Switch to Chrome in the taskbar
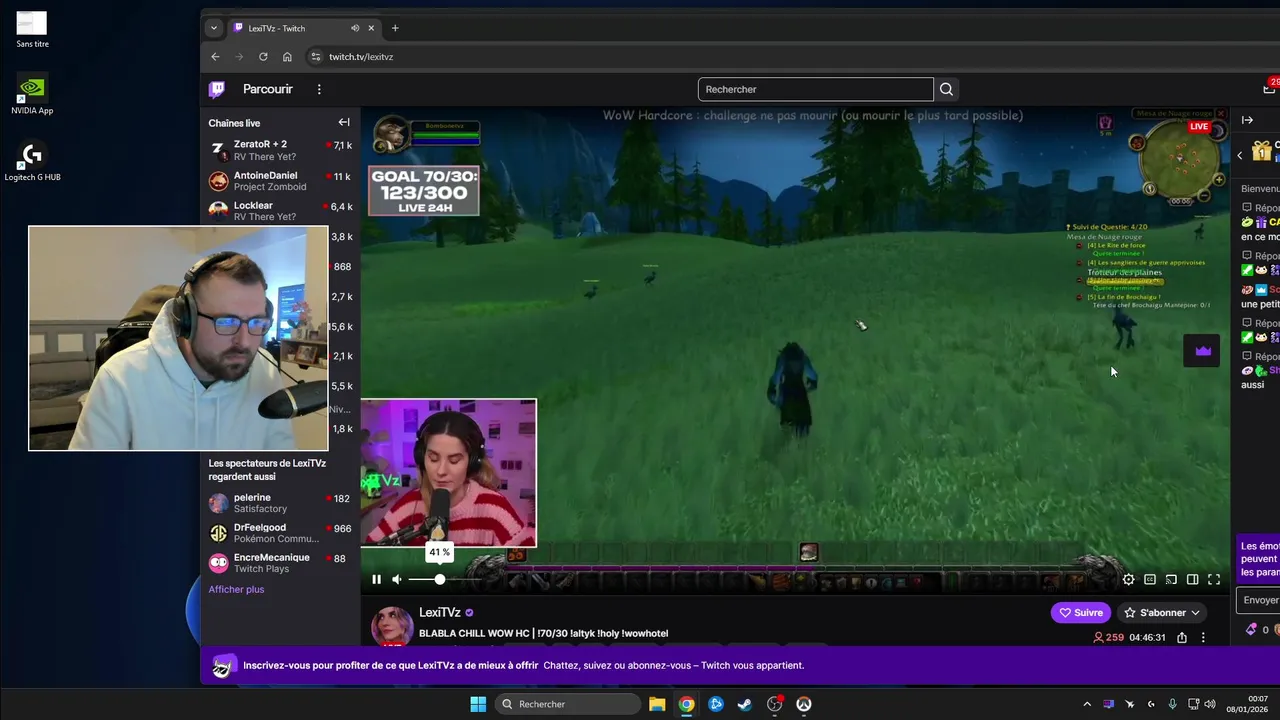The width and height of the screenshot is (1280, 720). tap(686, 704)
